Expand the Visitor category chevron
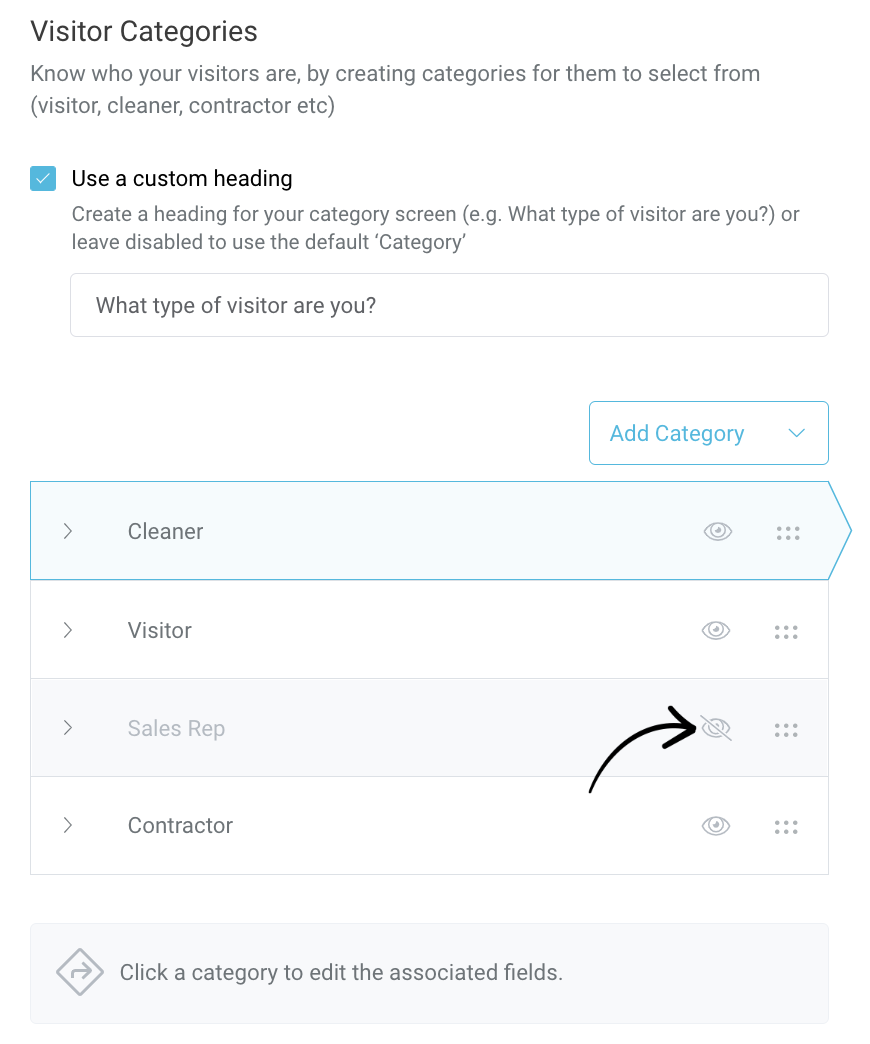Viewport: 870px width, 1044px height. [67, 630]
